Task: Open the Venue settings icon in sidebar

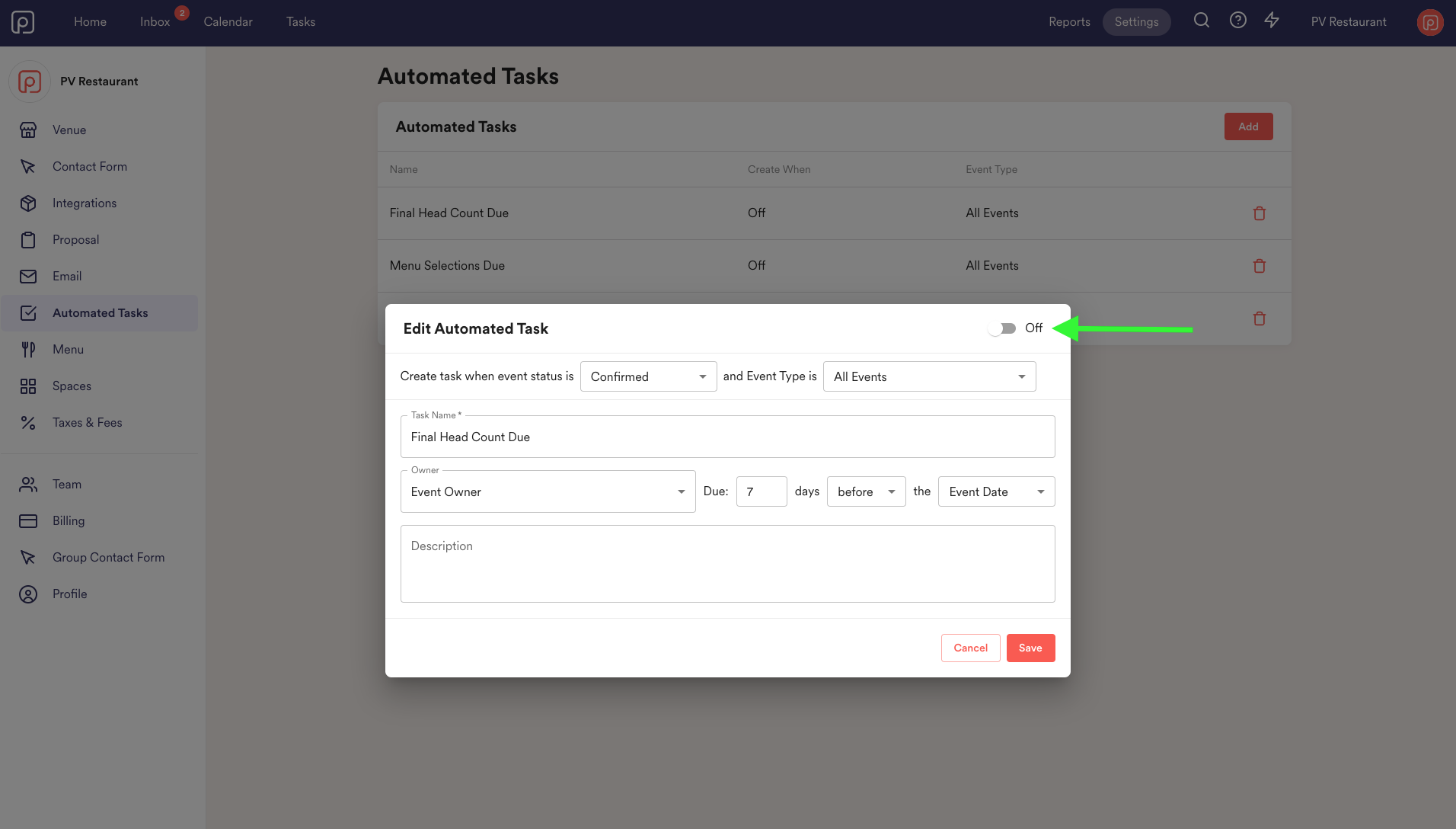Action: pyautogui.click(x=28, y=130)
